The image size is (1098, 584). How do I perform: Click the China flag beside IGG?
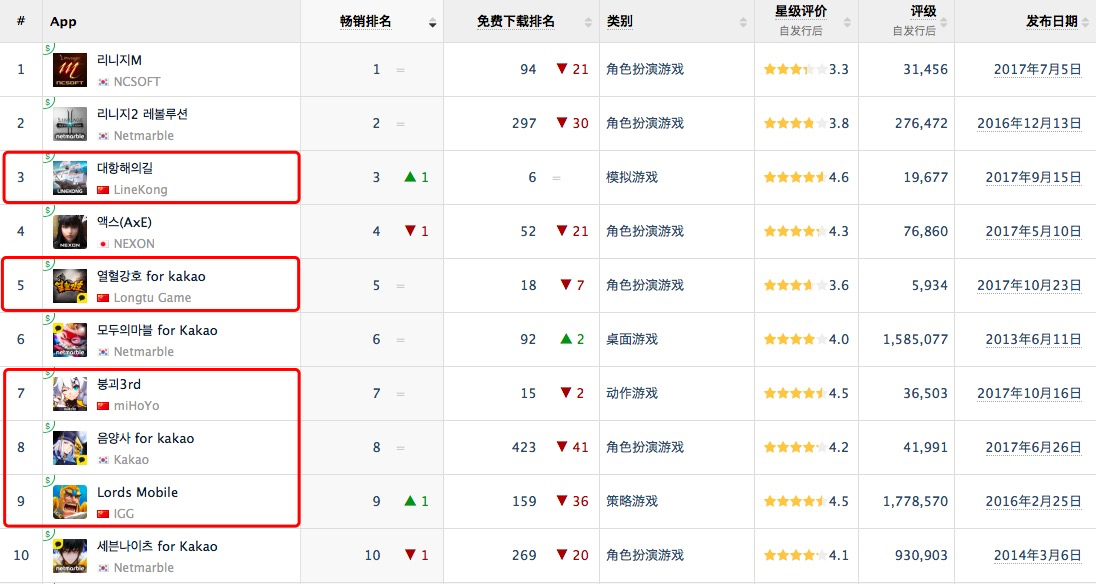104,513
